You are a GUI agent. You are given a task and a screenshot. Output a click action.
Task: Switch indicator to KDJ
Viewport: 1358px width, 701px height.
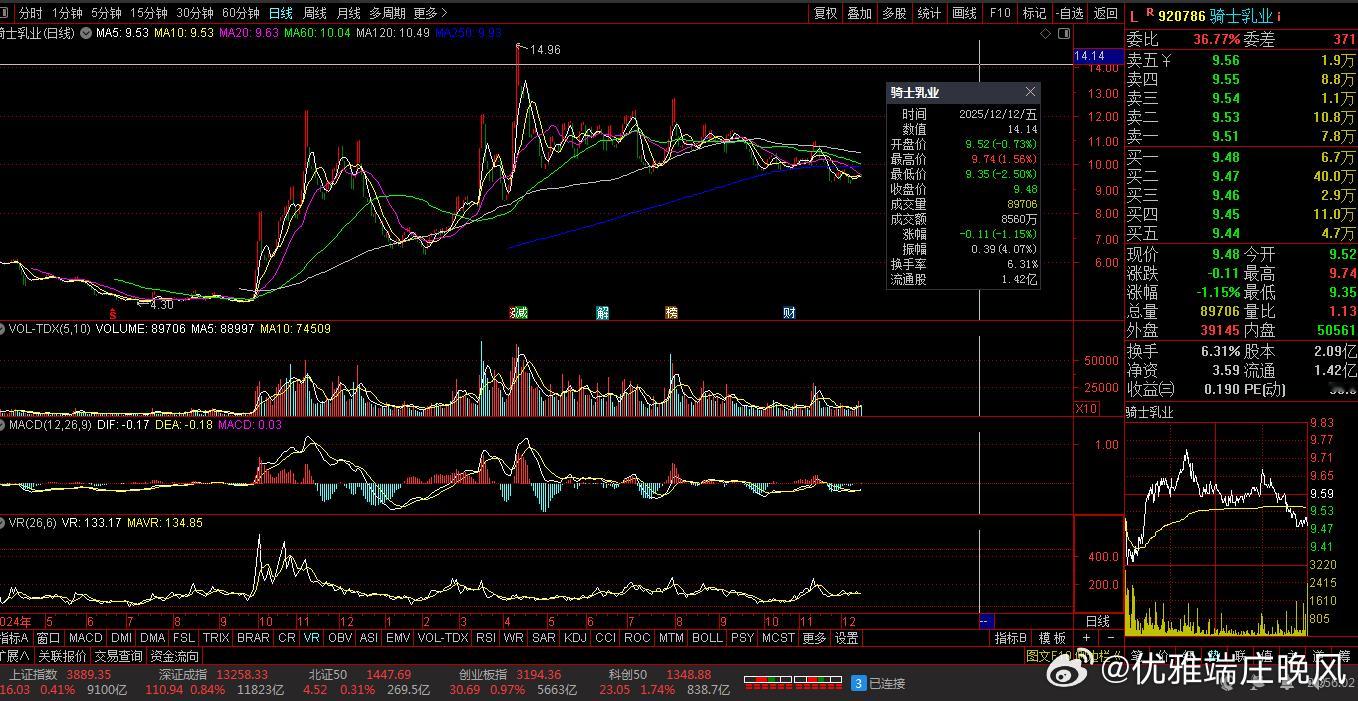575,638
